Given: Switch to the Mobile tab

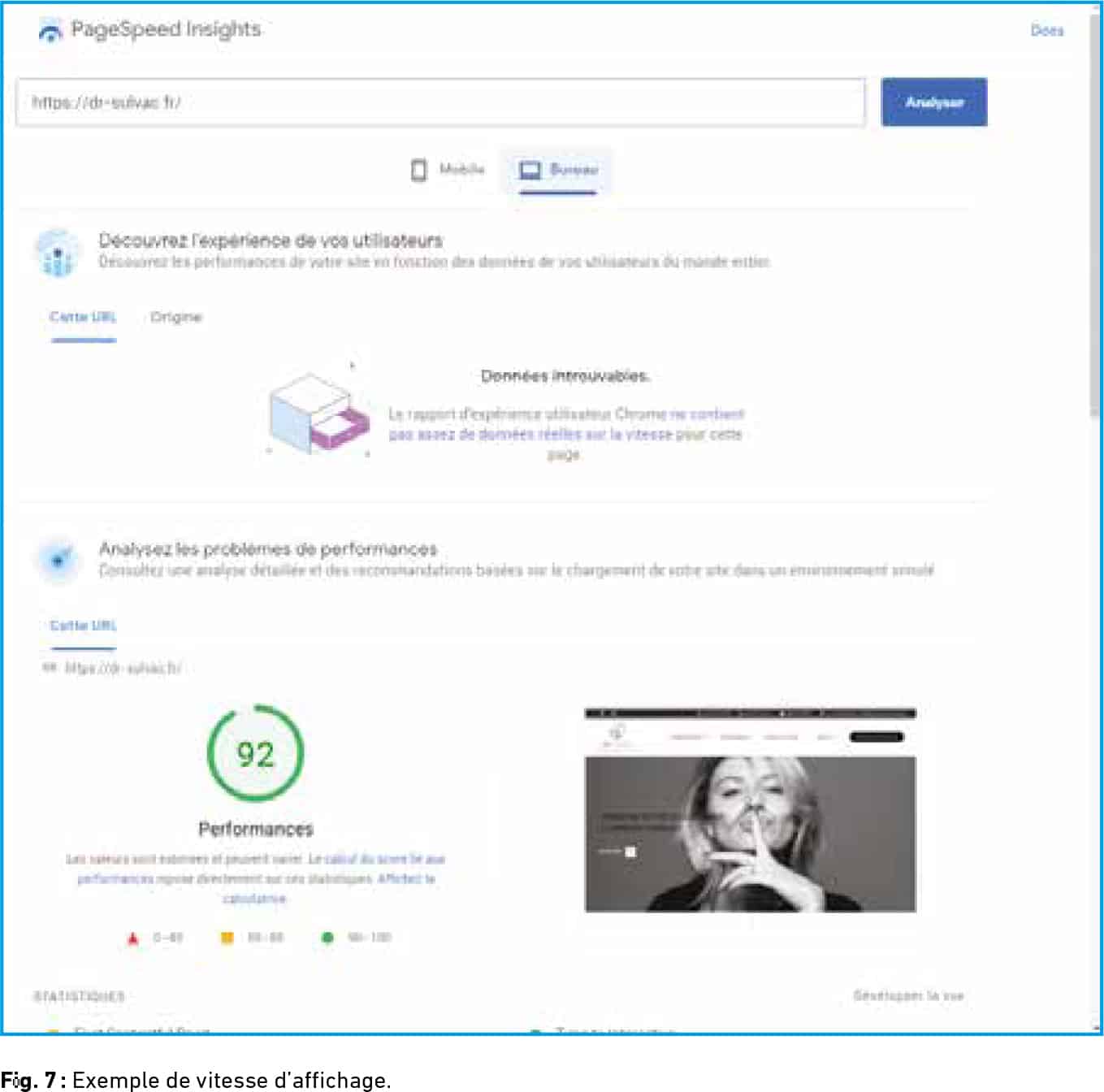Looking at the screenshot, I should tap(448, 170).
